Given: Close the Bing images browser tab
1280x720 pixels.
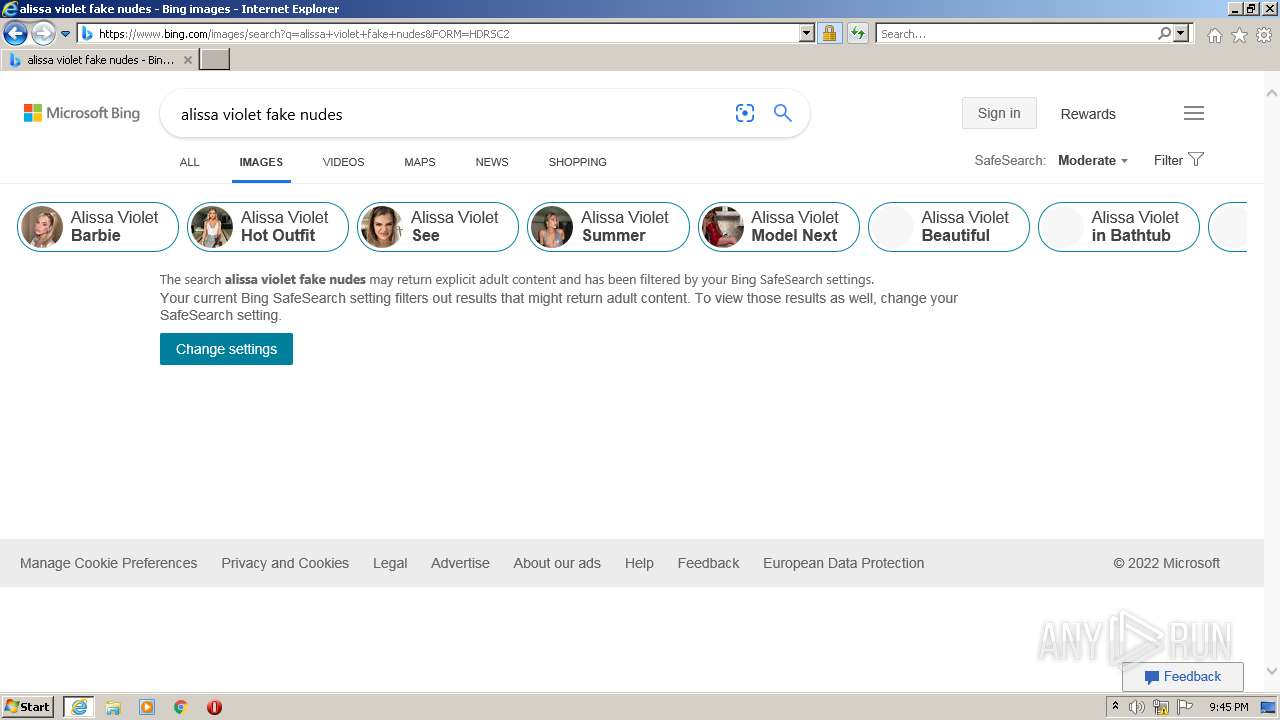Looking at the screenshot, I should (x=187, y=60).
